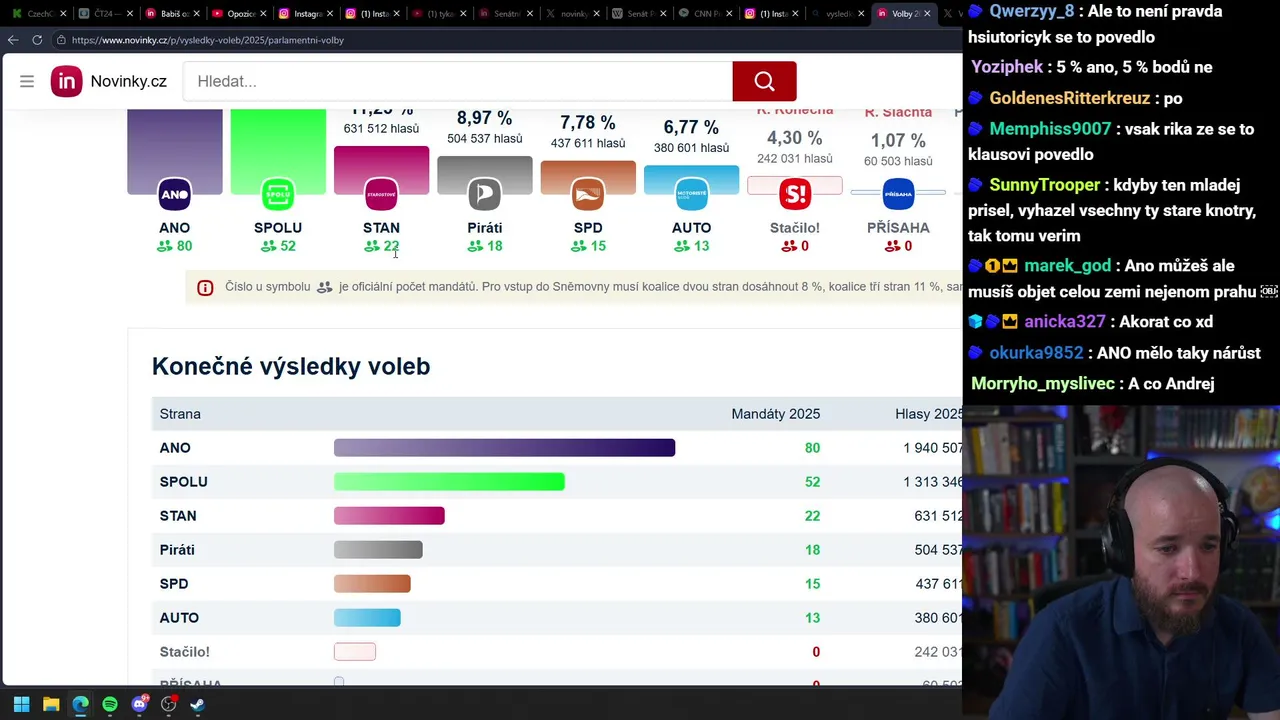The height and width of the screenshot is (720, 1280).
Task: Click the streamer webcam video feed
Action: 1121,562
